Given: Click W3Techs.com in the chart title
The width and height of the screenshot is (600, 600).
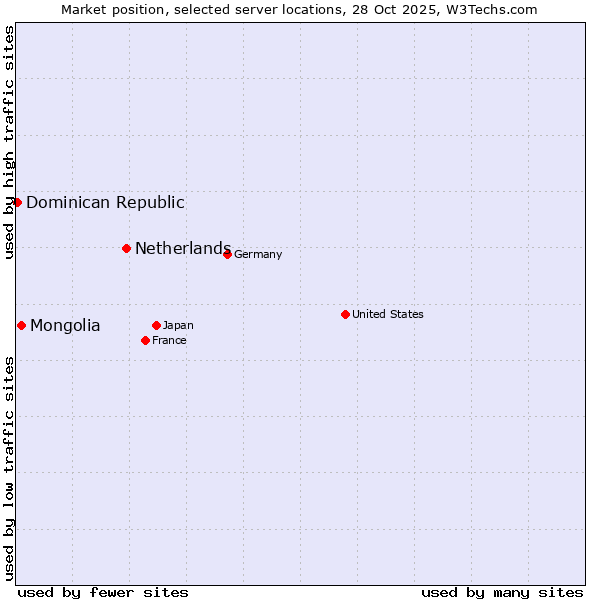Looking at the screenshot, I should [x=491, y=9].
